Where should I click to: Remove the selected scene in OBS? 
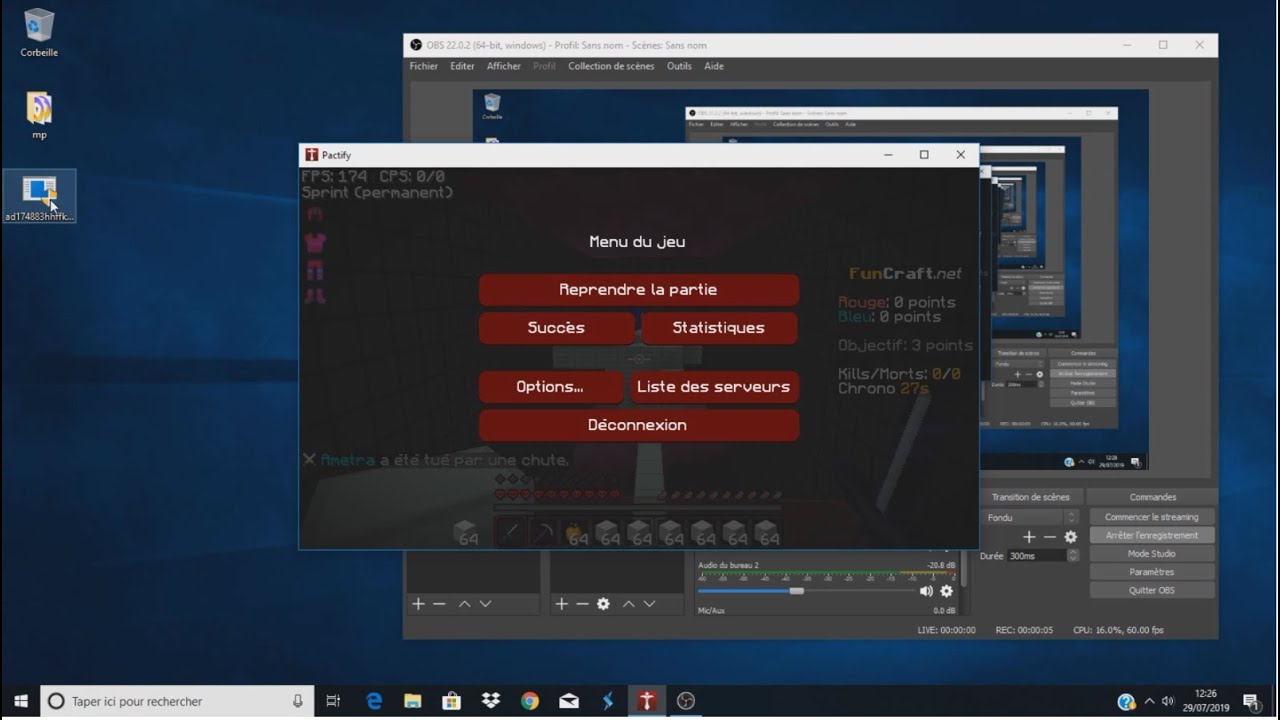pyautogui.click(x=439, y=604)
